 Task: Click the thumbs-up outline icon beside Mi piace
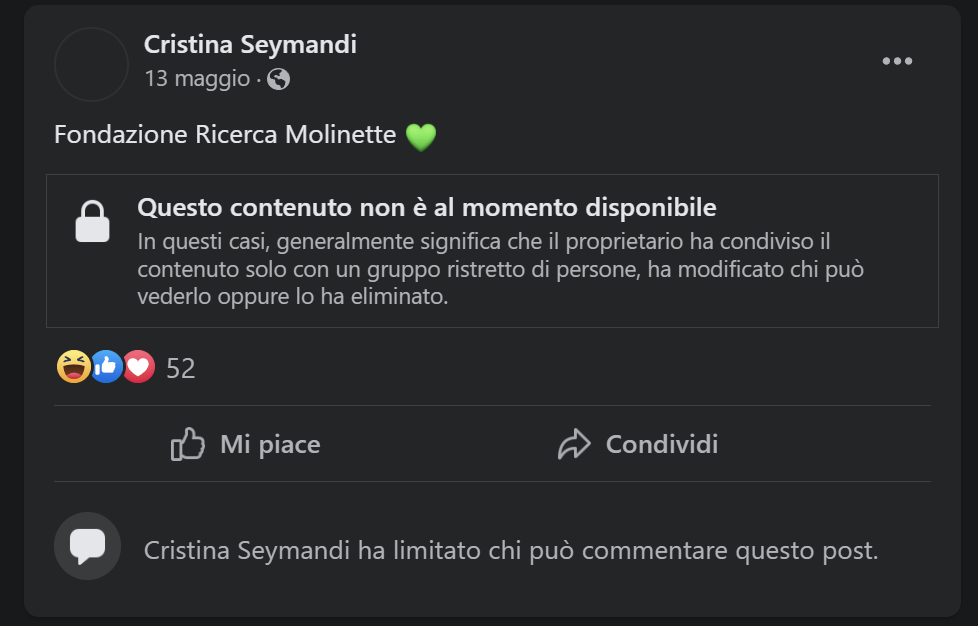(x=188, y=444)
